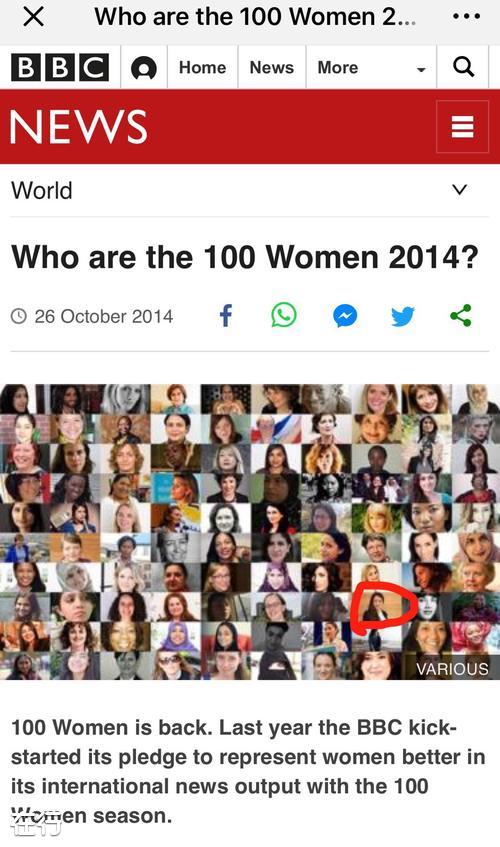Select the World section link
The height and width of the screenshot is (847, 500).
[42, 191]
